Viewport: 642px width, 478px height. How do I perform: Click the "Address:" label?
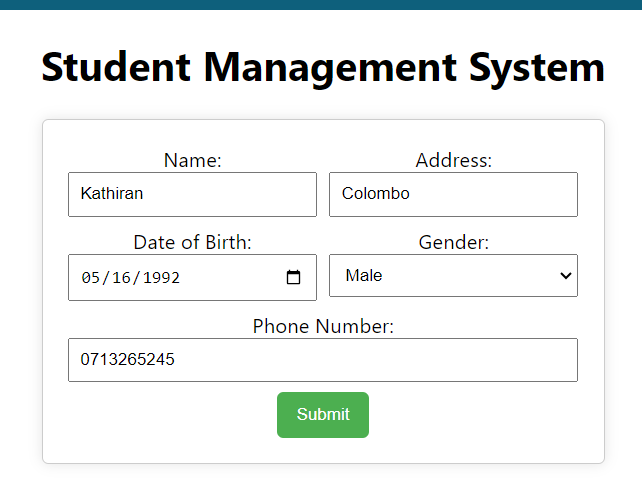pos(453,160)
